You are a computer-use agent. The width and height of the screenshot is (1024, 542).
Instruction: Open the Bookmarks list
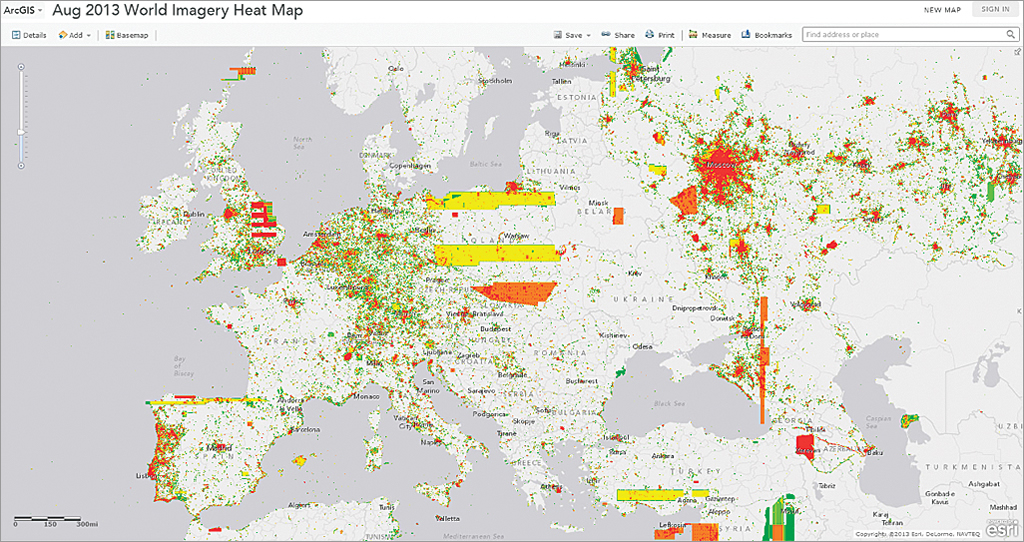[767, 35]
